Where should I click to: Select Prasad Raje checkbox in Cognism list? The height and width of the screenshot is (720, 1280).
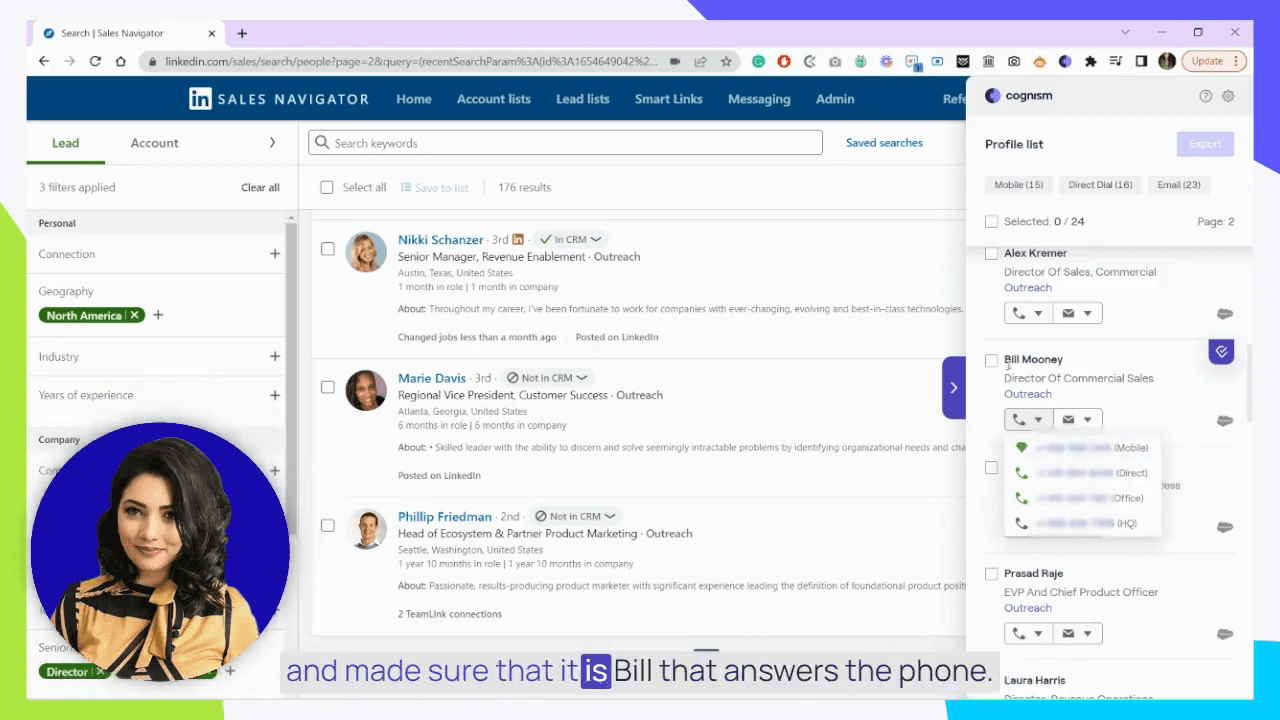(x=991, y=574)
